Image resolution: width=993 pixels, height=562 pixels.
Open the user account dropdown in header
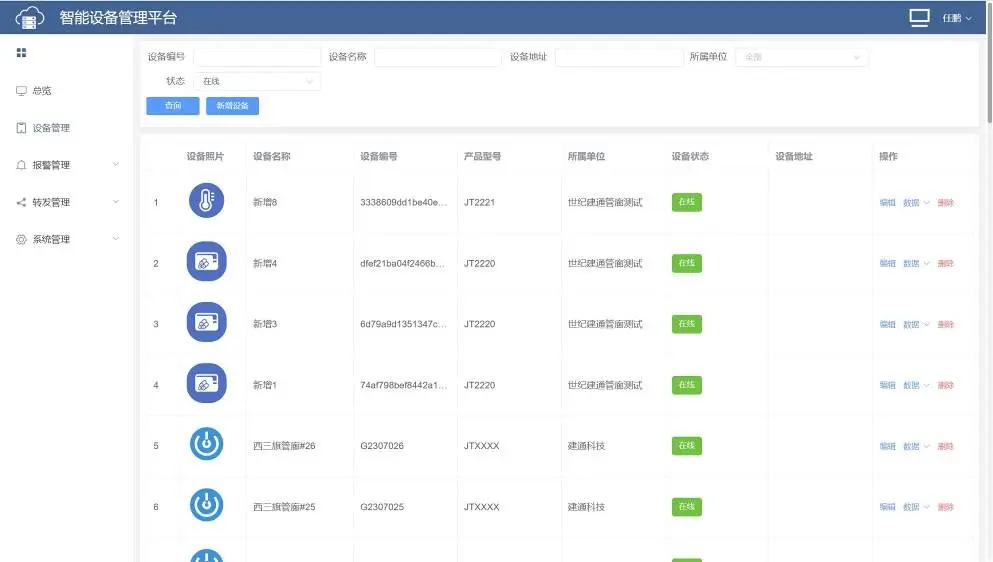click(956, 18)
